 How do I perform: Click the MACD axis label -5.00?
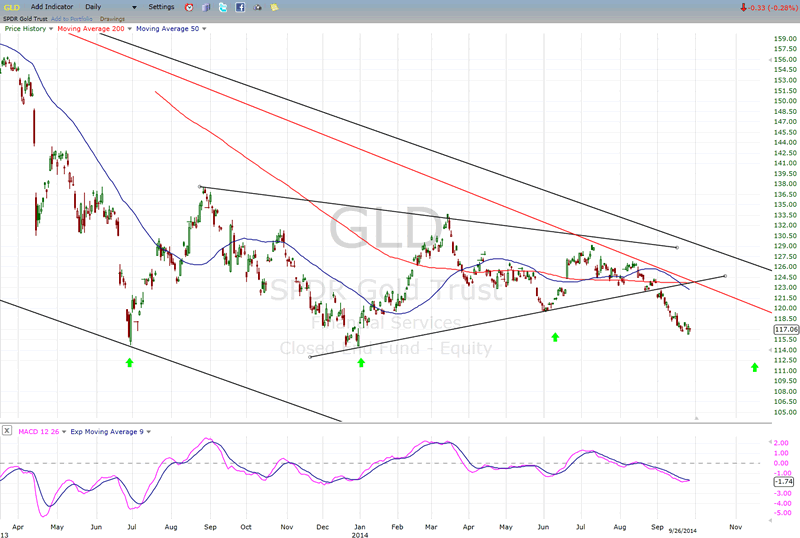[x=783, y=513]
